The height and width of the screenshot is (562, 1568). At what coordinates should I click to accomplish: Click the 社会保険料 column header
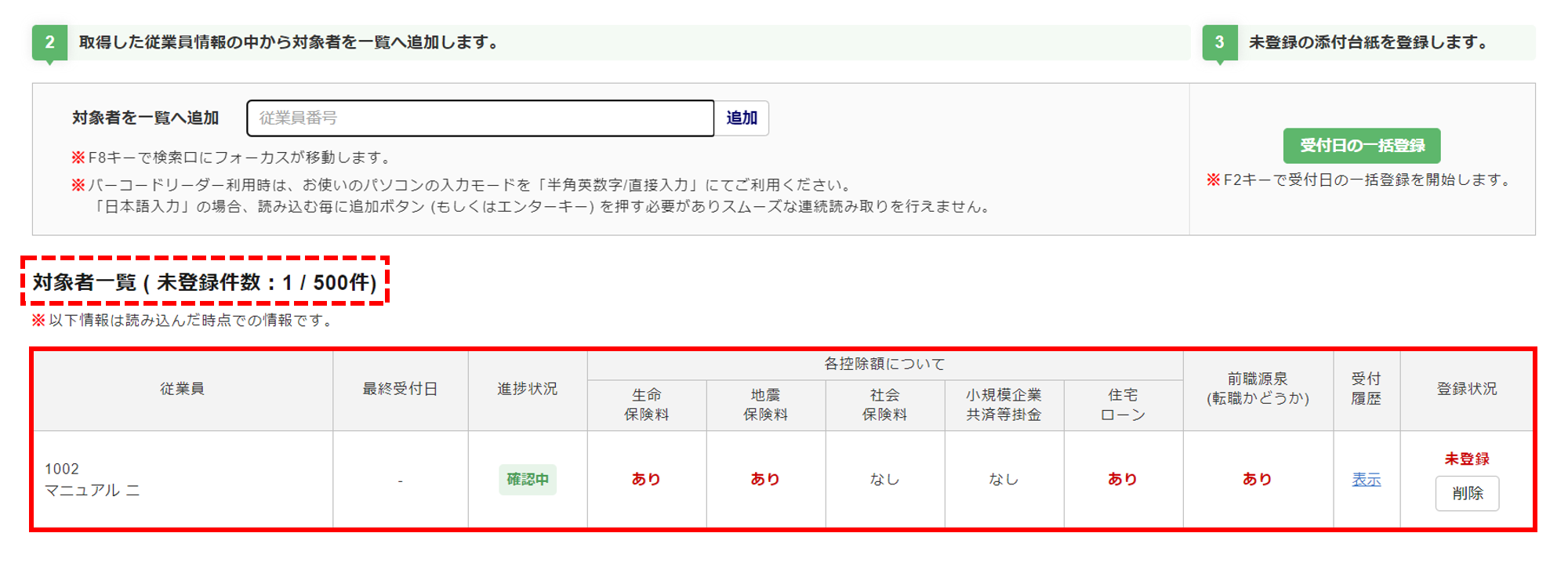click(x=884, y=405)
